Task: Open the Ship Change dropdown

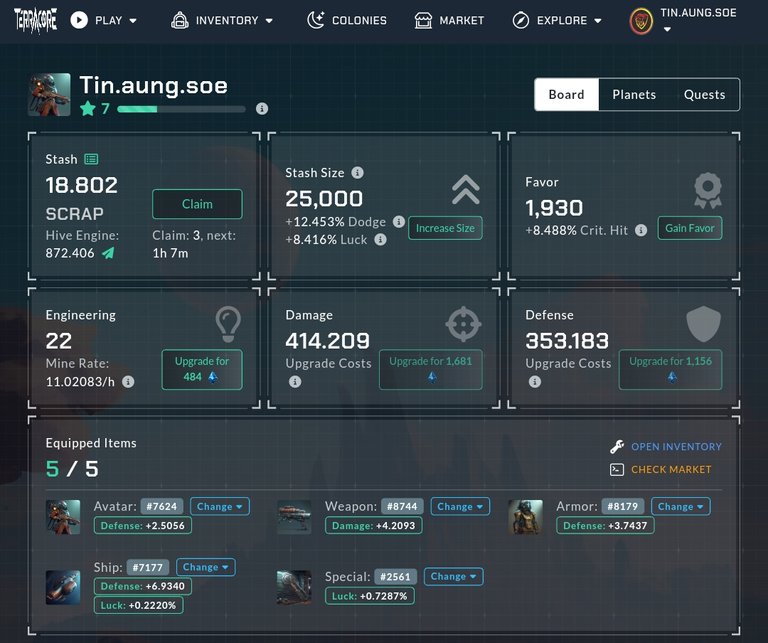Action: tap(206, 567)
